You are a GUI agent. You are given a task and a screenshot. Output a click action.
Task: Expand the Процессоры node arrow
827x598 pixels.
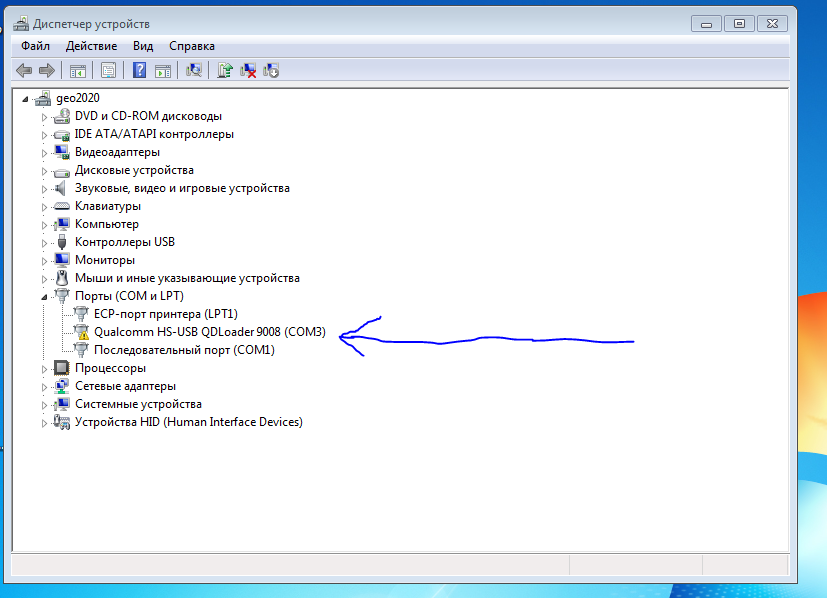44,369
